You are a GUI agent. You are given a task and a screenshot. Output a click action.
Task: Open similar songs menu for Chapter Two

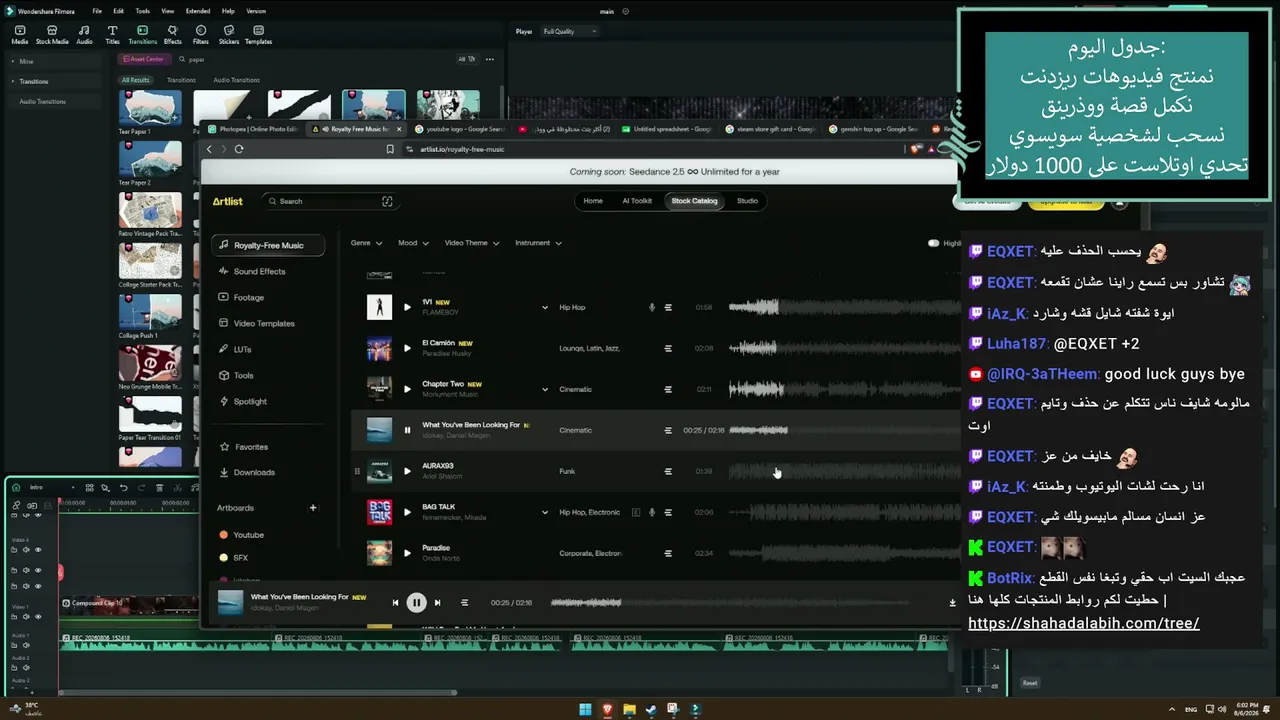pyautogui.click(x=668, y=389)
